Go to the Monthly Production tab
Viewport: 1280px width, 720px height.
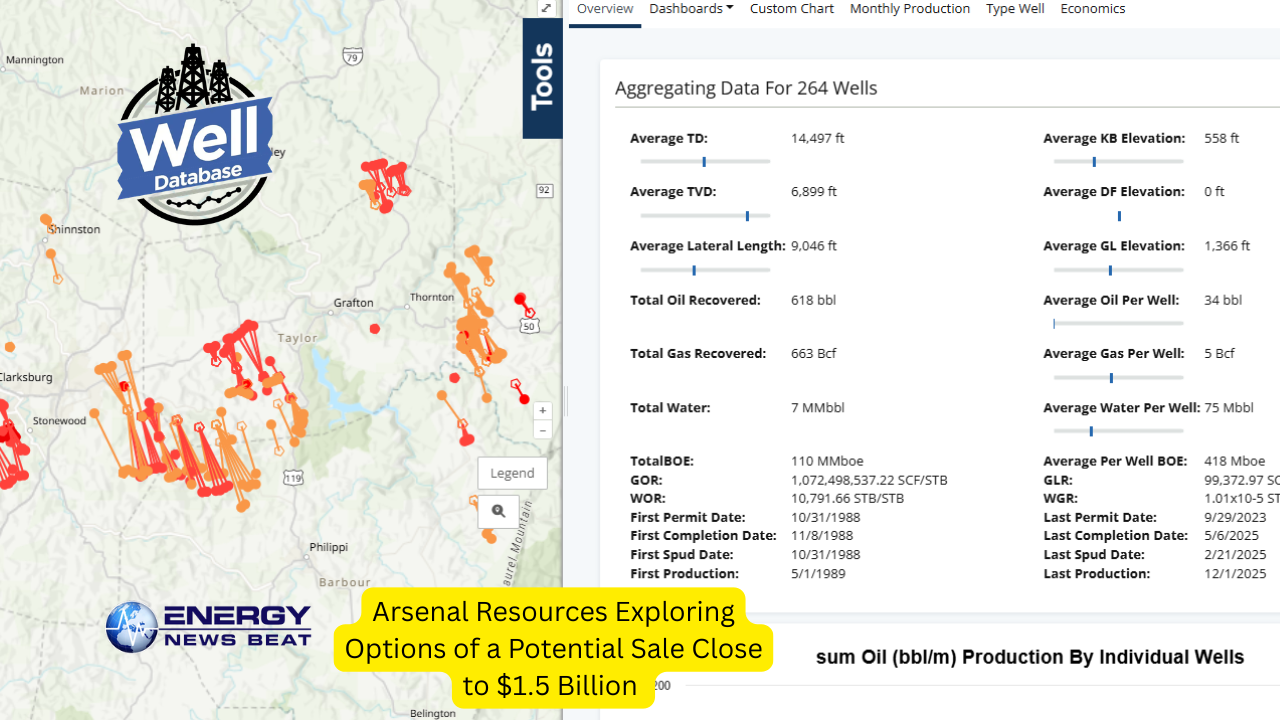click(x=909, y=9)
